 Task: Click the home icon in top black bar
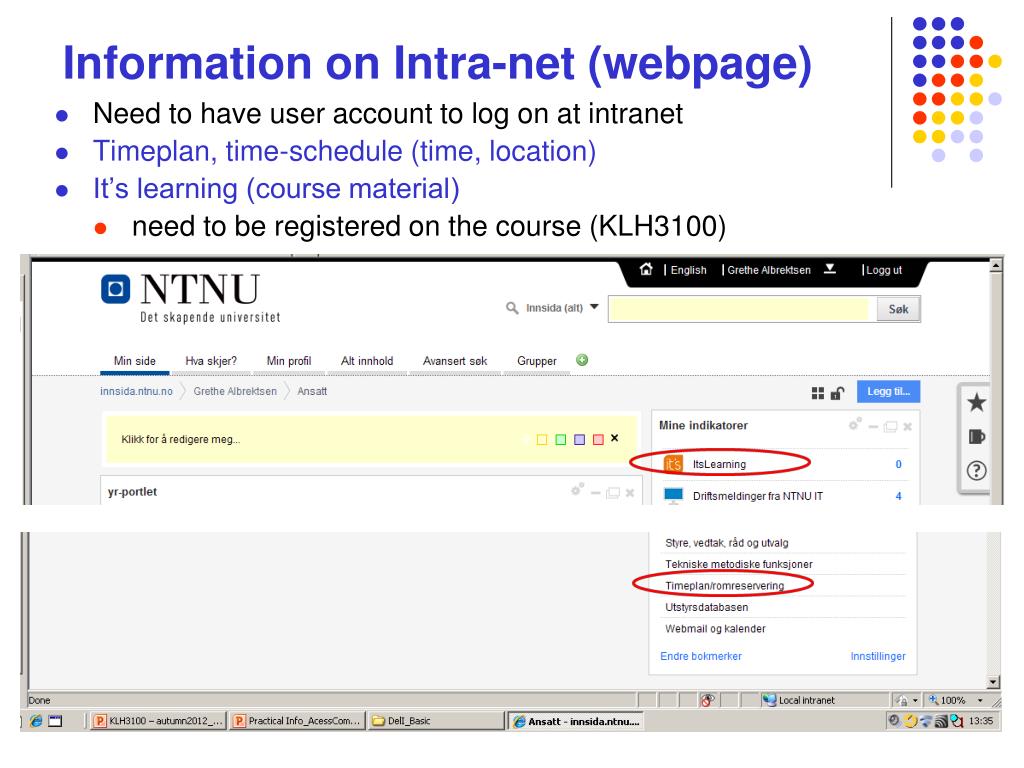646,269
